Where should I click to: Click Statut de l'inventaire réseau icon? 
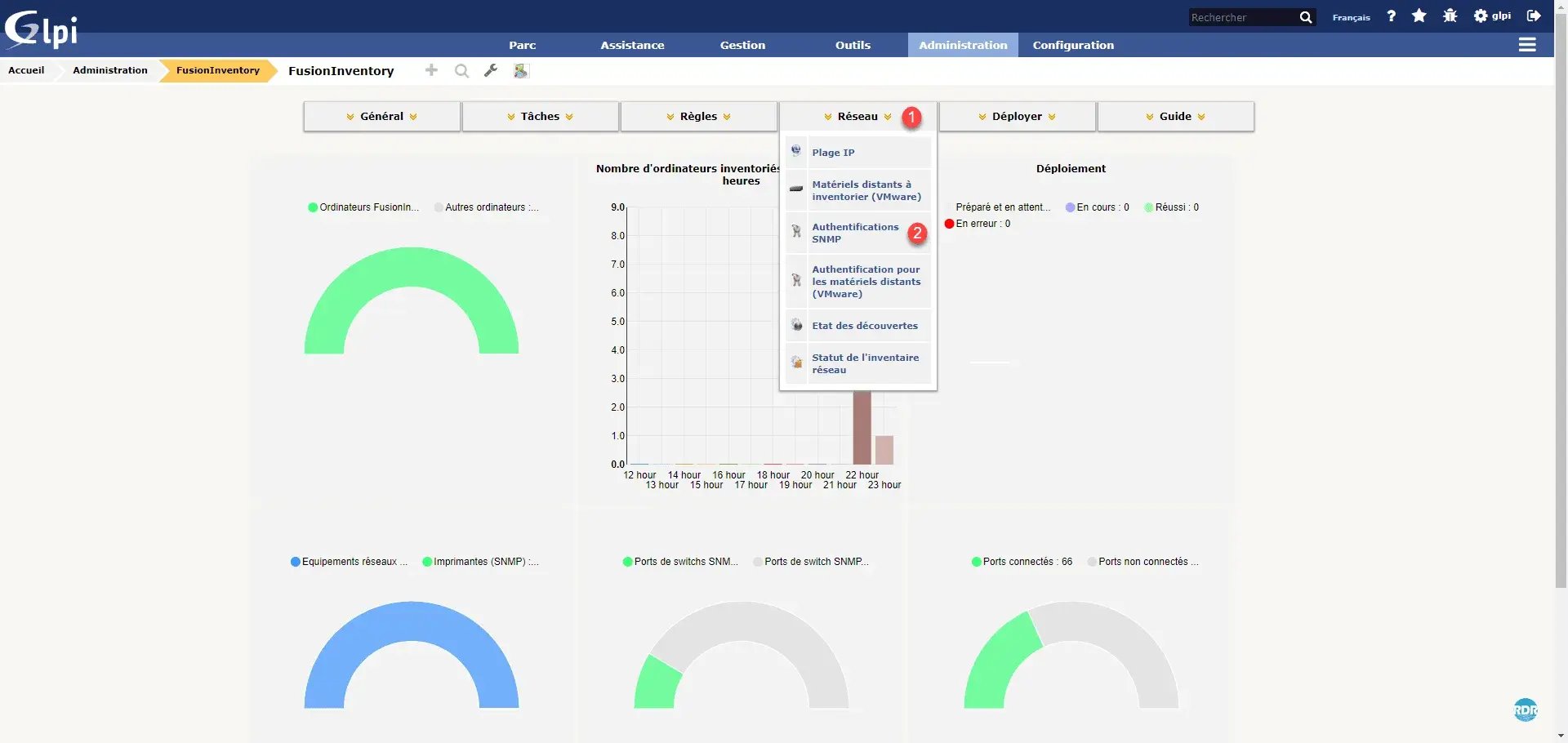coord(796,363)
